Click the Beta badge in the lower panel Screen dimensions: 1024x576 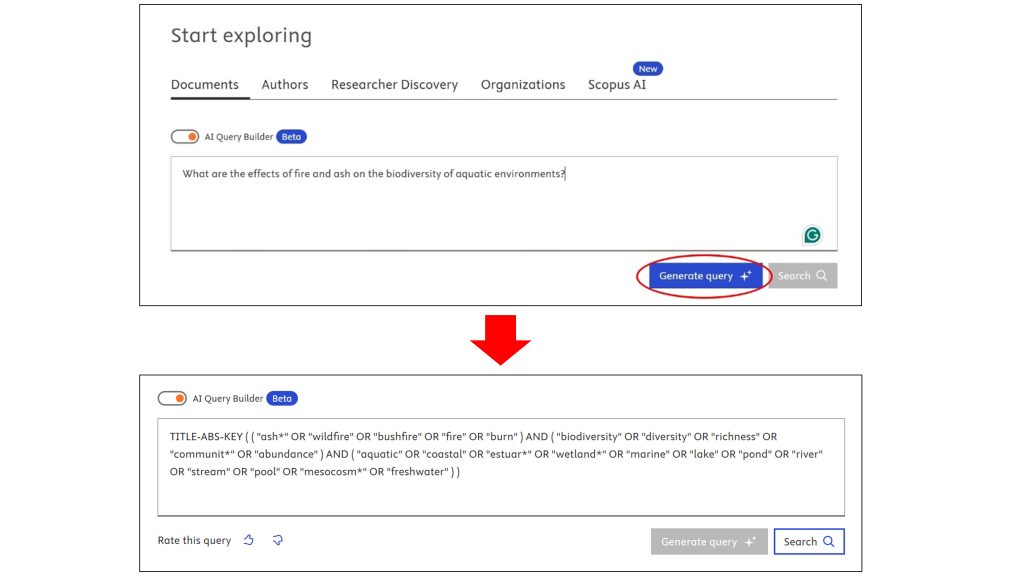pyautogui.click(x=282, y=398)
